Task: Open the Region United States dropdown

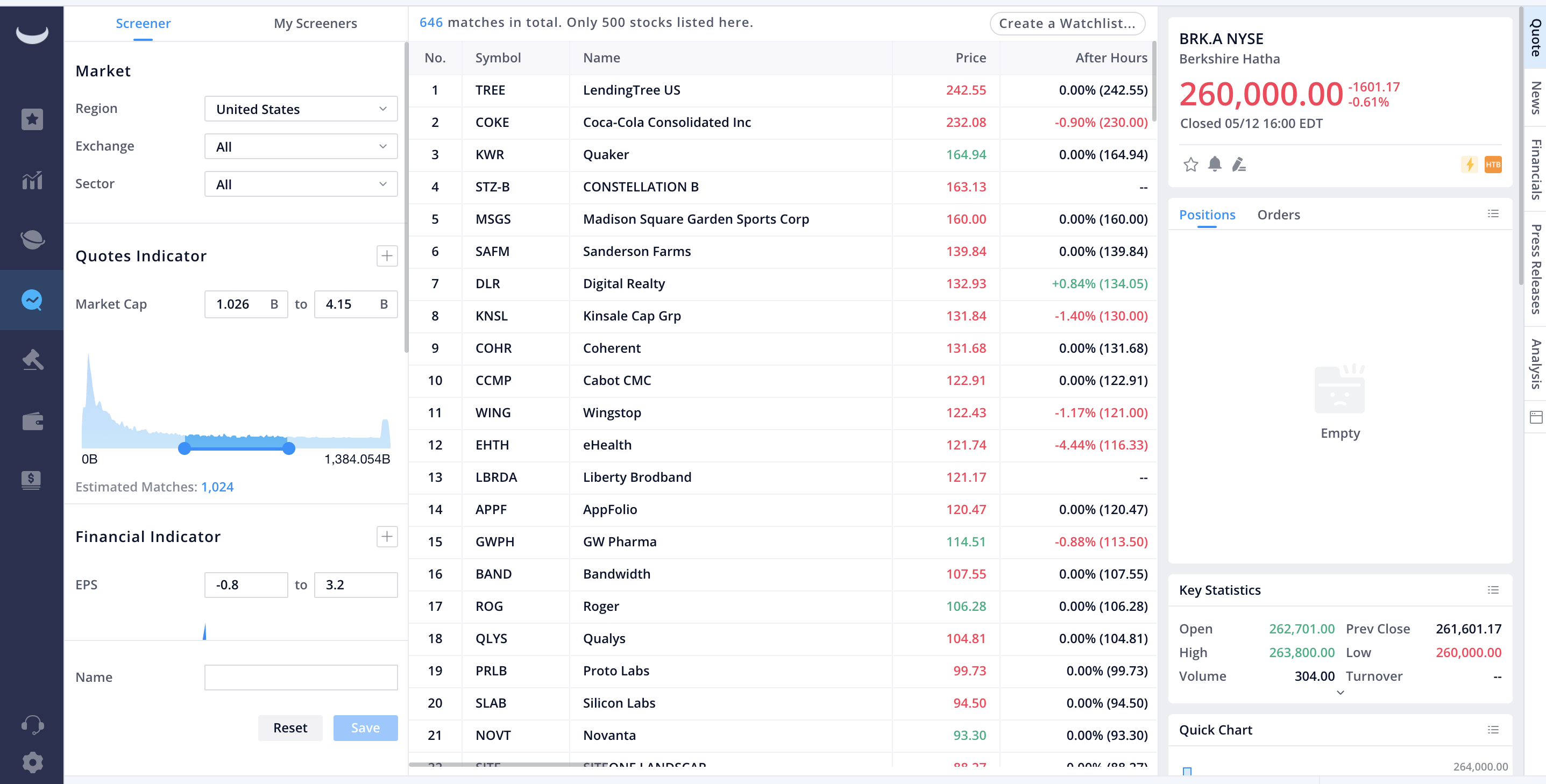Action: (301, 109)
